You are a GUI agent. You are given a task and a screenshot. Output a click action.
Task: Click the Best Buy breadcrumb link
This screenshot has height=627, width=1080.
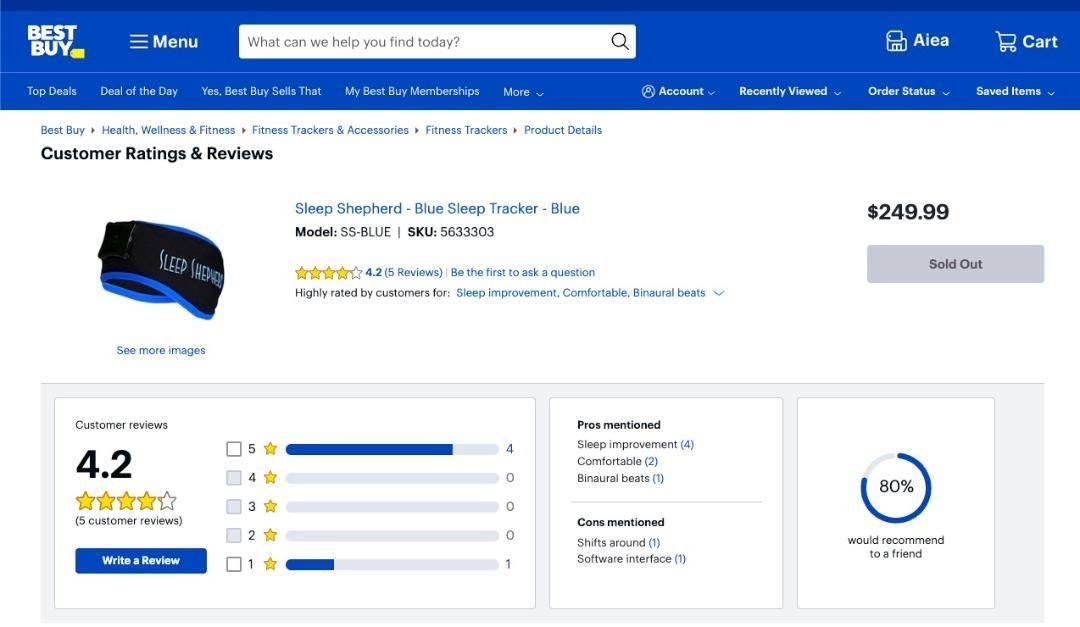63,130
